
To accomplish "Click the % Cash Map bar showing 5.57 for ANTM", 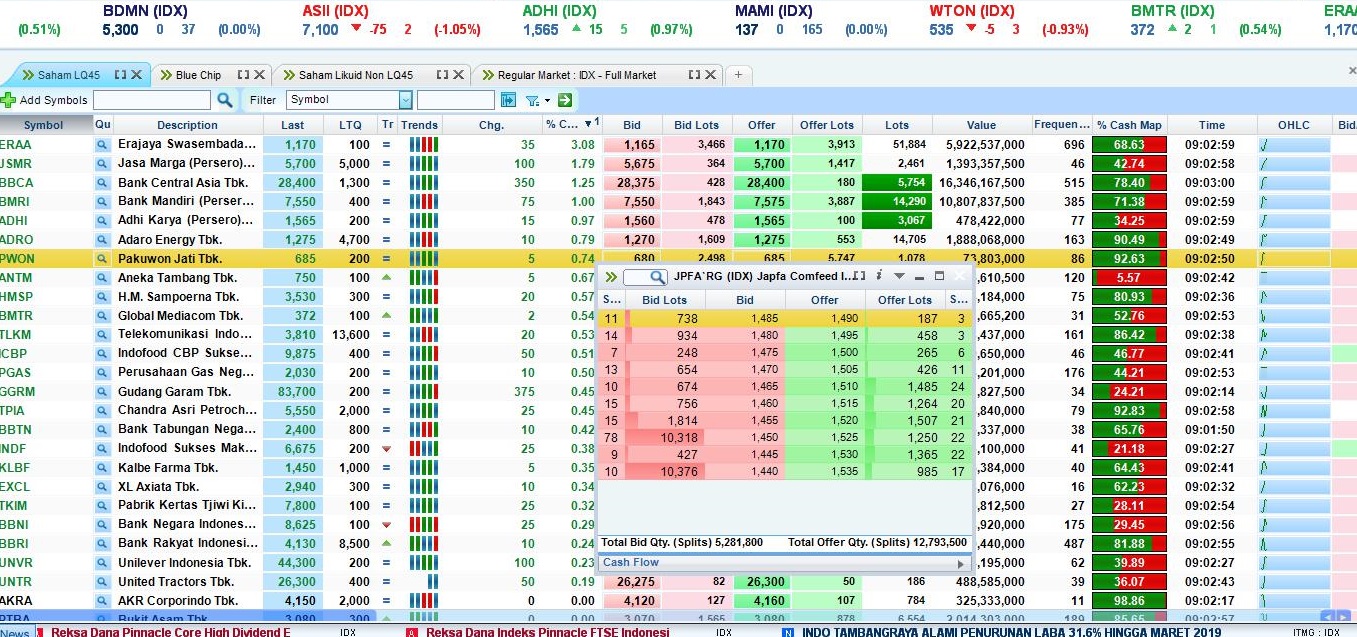I will 1129,278.
